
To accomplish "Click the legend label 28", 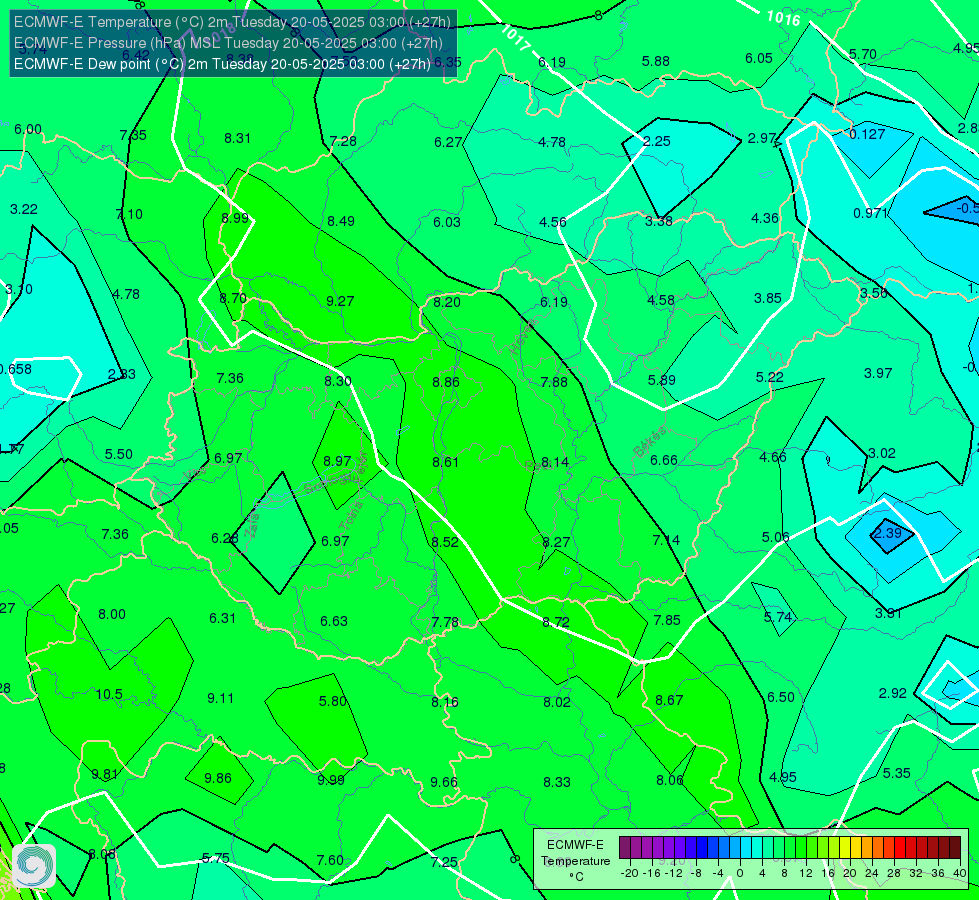I will tap(894, 873).
